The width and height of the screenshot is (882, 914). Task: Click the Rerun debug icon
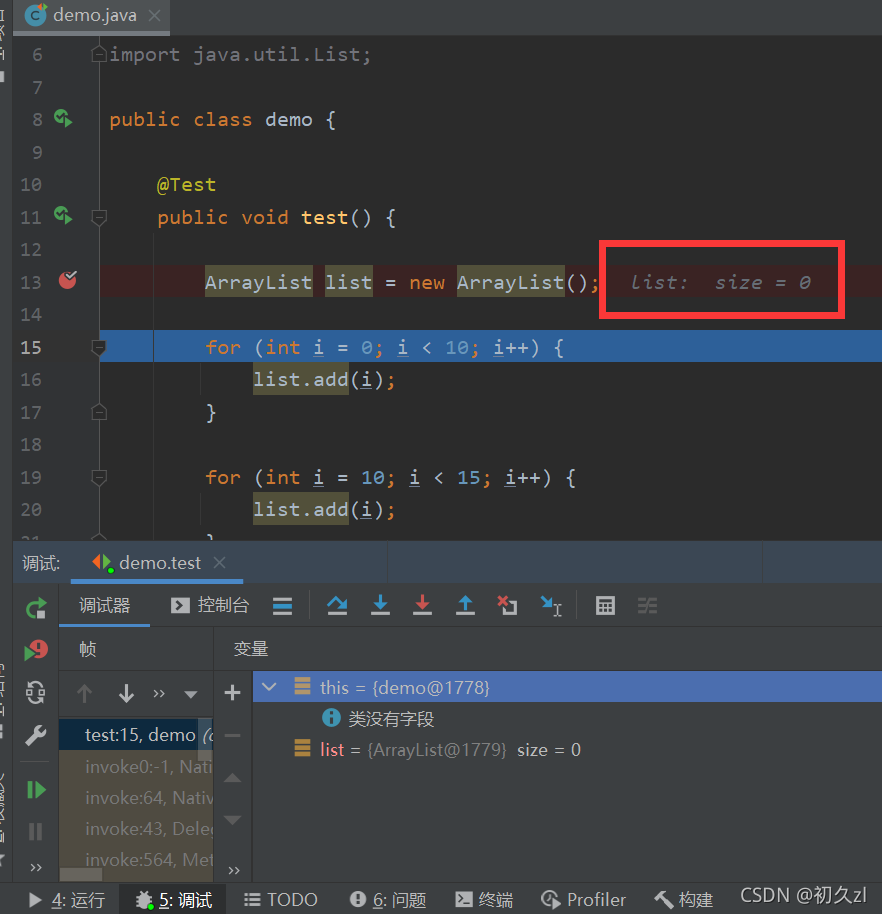36,608
